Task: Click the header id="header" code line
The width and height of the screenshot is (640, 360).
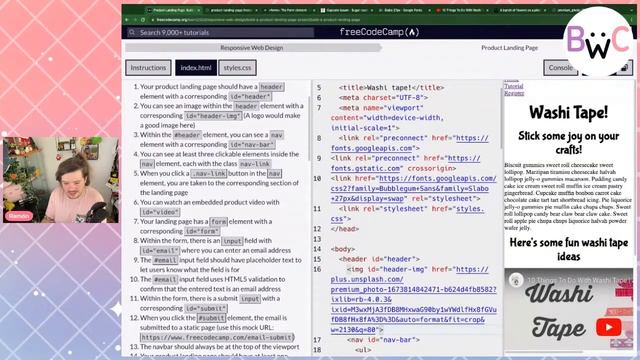Action: 379,259
